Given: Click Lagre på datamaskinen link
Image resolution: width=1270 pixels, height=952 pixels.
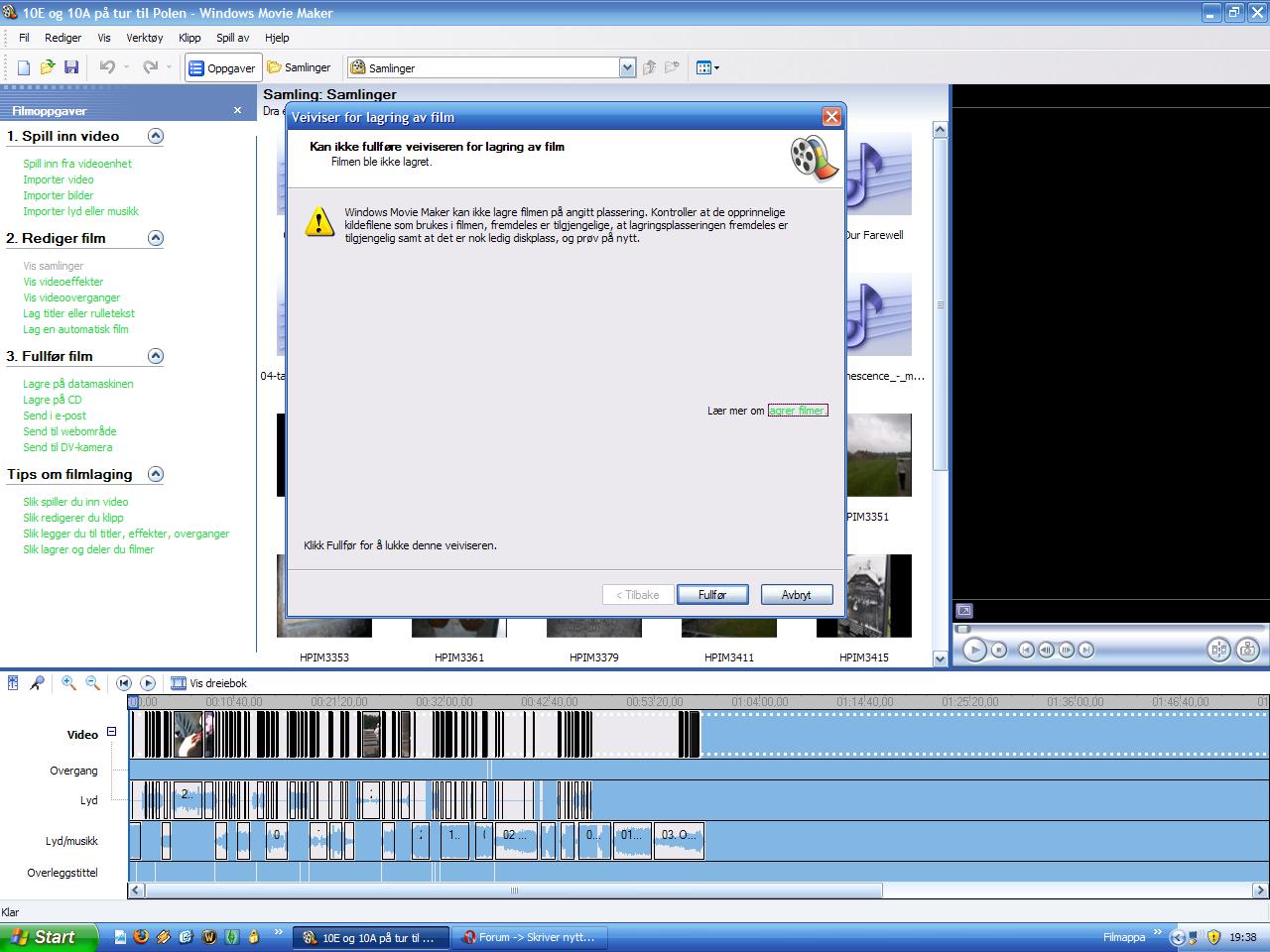Looking at the screenshot, I should pos(78,384).
